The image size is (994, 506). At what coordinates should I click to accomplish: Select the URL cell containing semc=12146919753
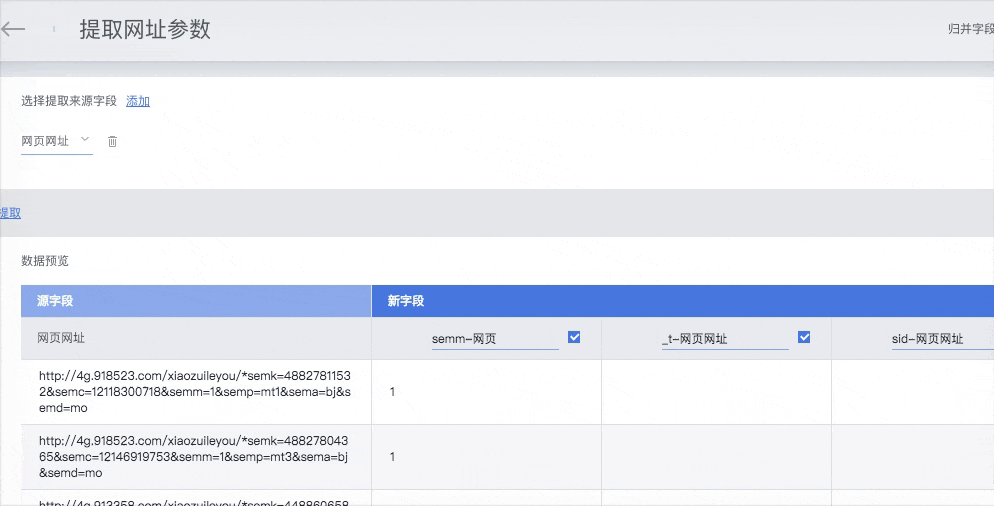pyautogui.click(x=196, y=457)
